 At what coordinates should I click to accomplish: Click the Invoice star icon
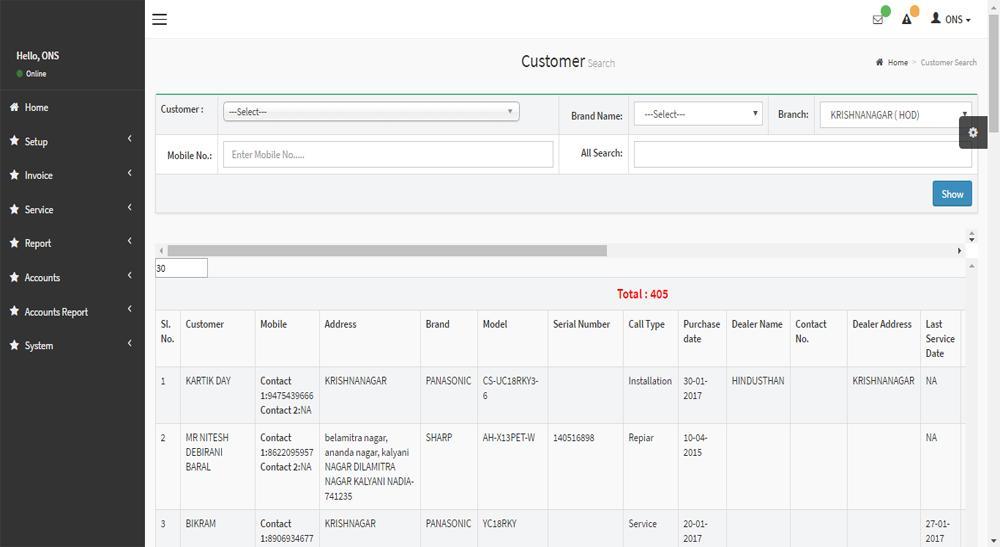click(x=14, y=175)
